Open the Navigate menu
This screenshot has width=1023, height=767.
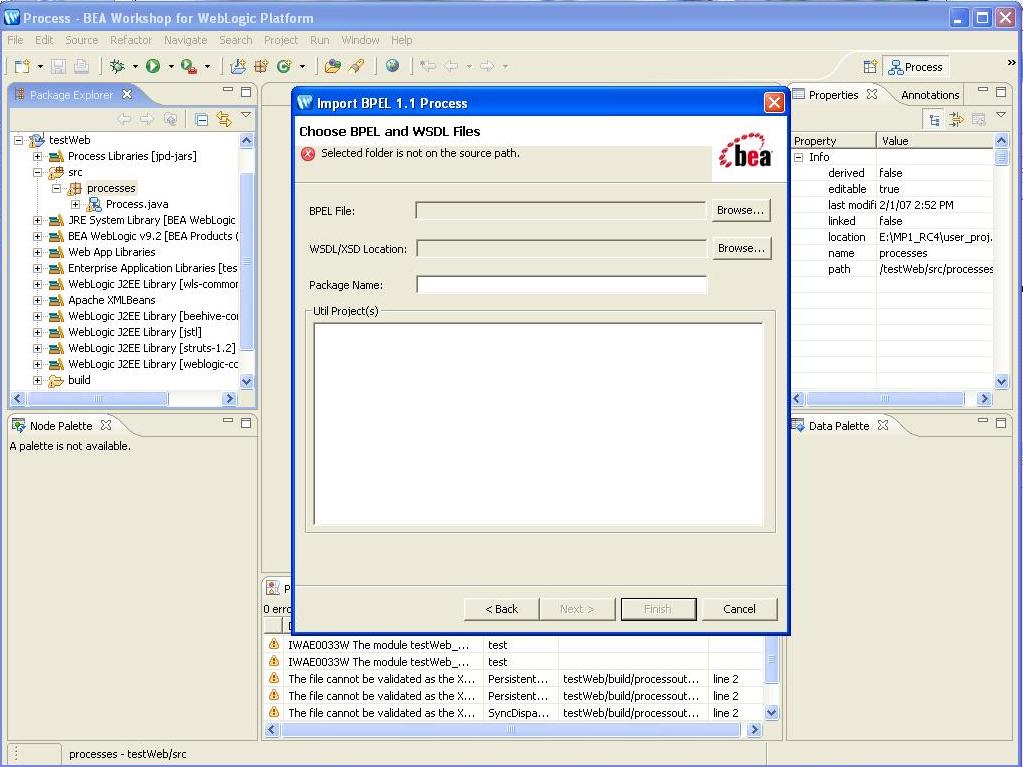coord(185,40)
